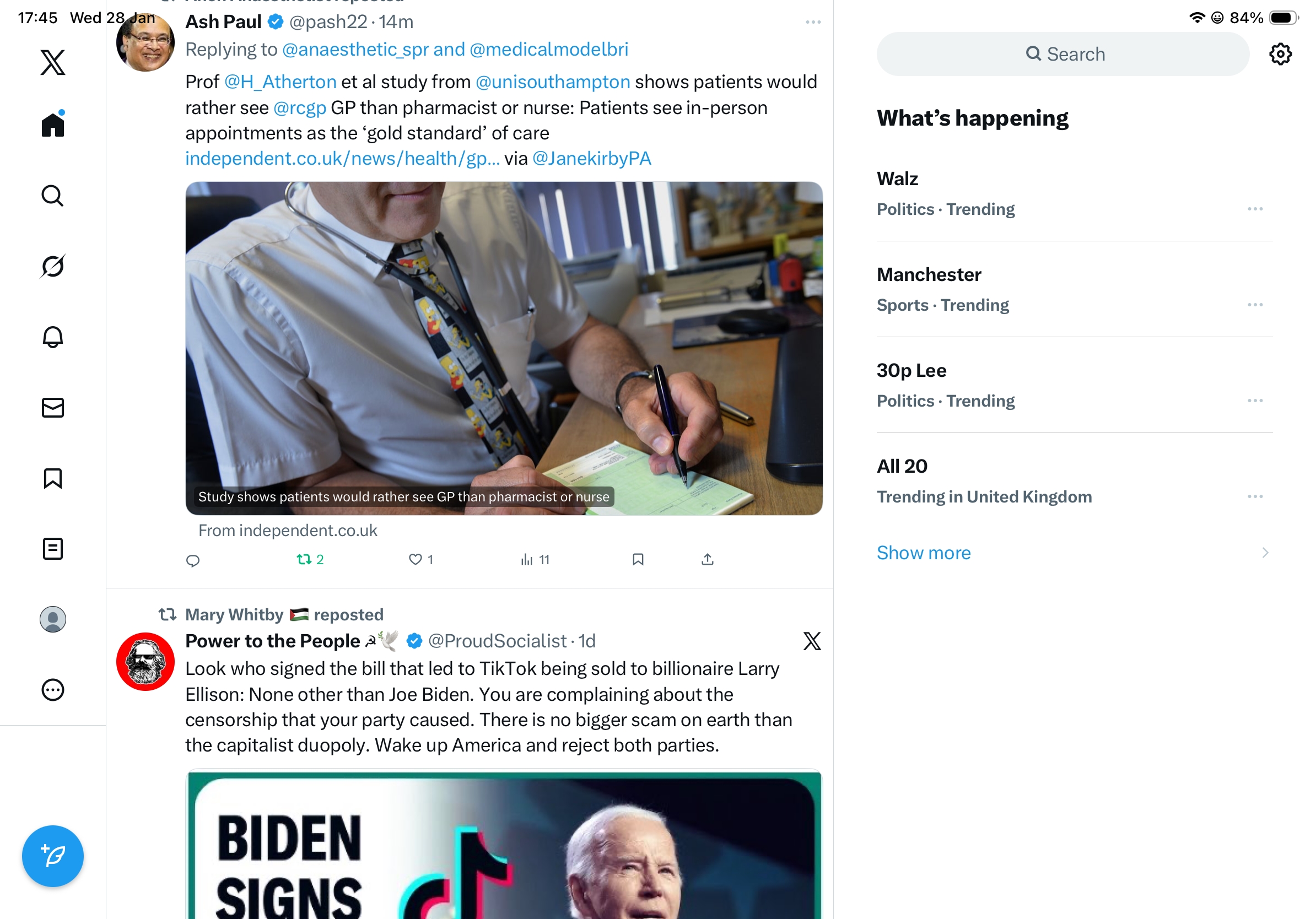Expand Show more trends chevron
The width and height of the screenshot is (1316, 919).
point(1264,553)
